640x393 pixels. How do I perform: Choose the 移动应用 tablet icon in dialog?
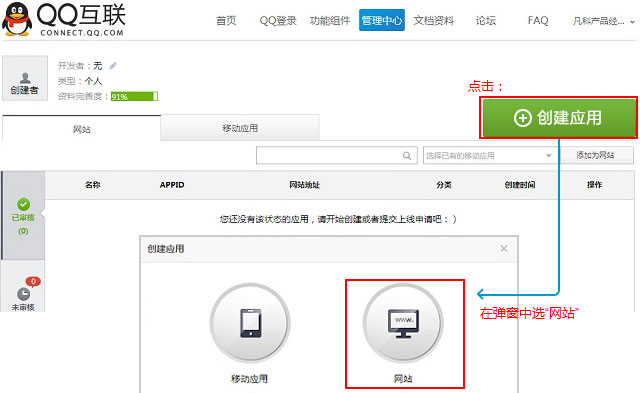[x=250, y=322]
